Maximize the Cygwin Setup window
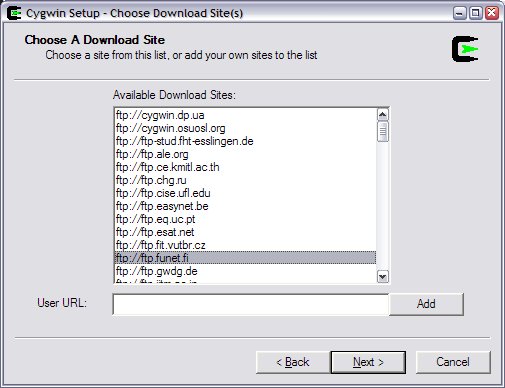Image resolution: width=505 pixels, height=388 pixels. (x=476, y=13)
